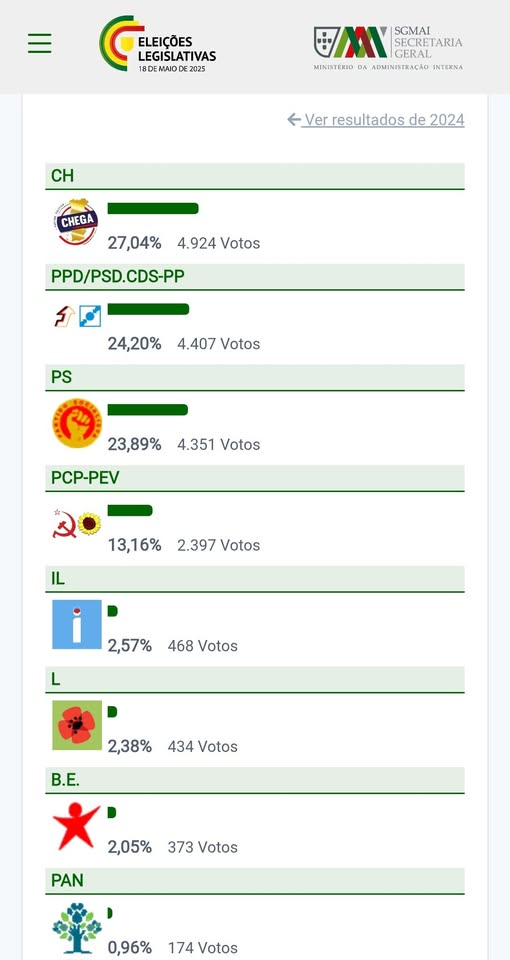Open the hamburger menu
Screen dimensions: 510x960
40,43
